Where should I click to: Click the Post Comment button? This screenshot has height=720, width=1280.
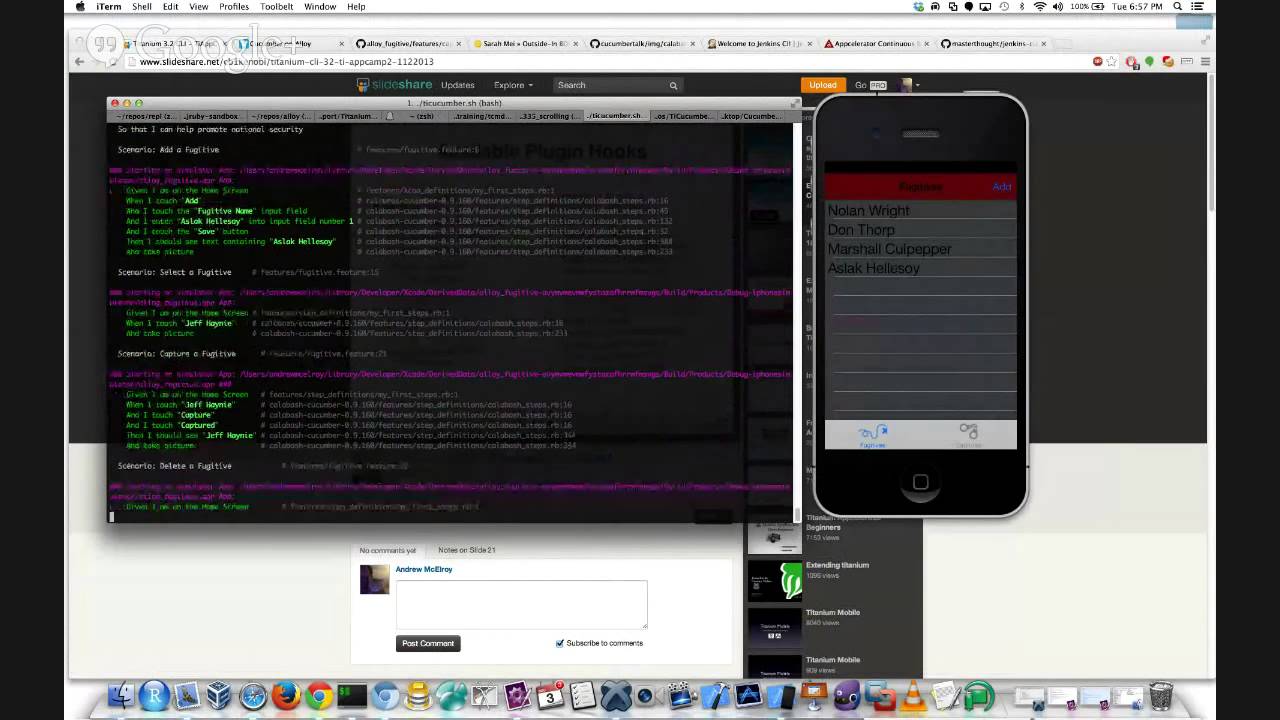point(428,643)
